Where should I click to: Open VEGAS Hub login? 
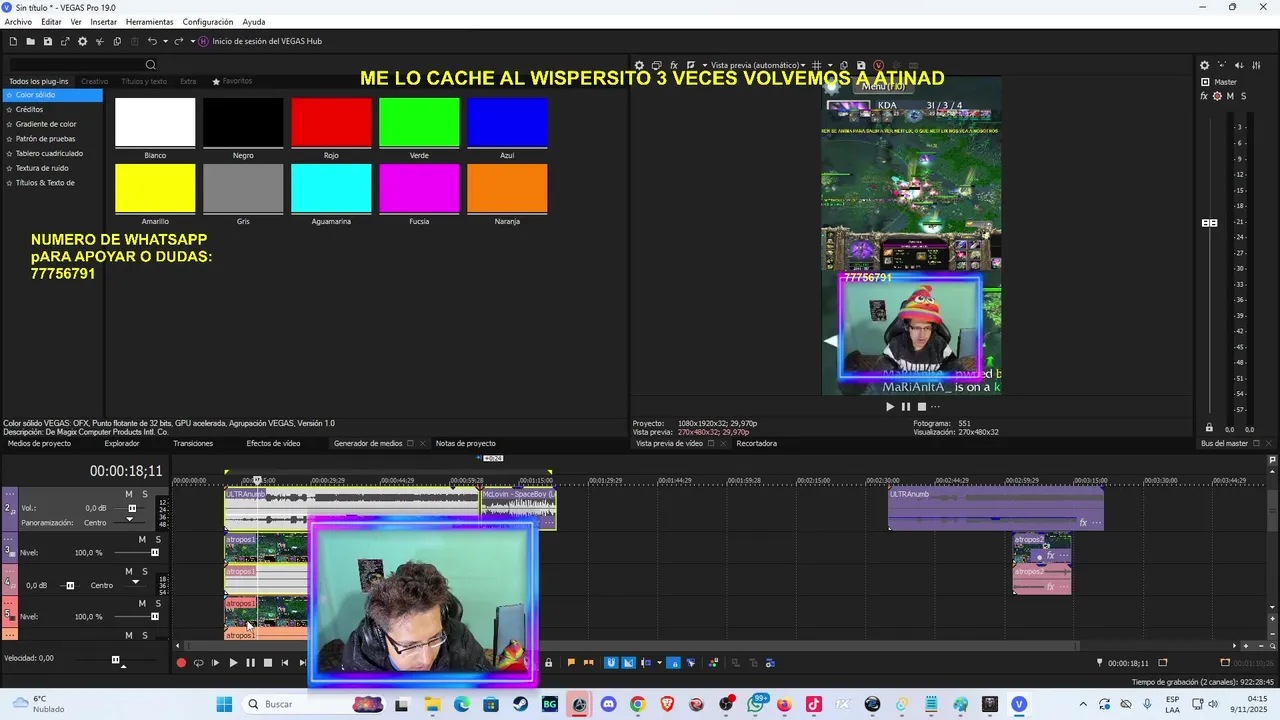(x=260, y=41)
